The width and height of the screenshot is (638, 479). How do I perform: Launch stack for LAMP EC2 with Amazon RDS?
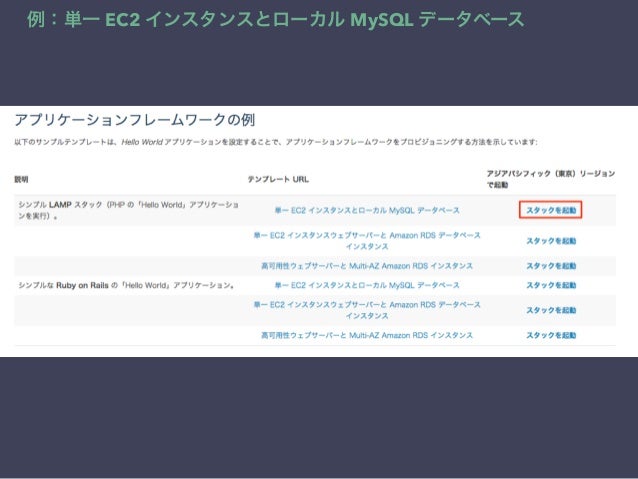coord(551,241)
